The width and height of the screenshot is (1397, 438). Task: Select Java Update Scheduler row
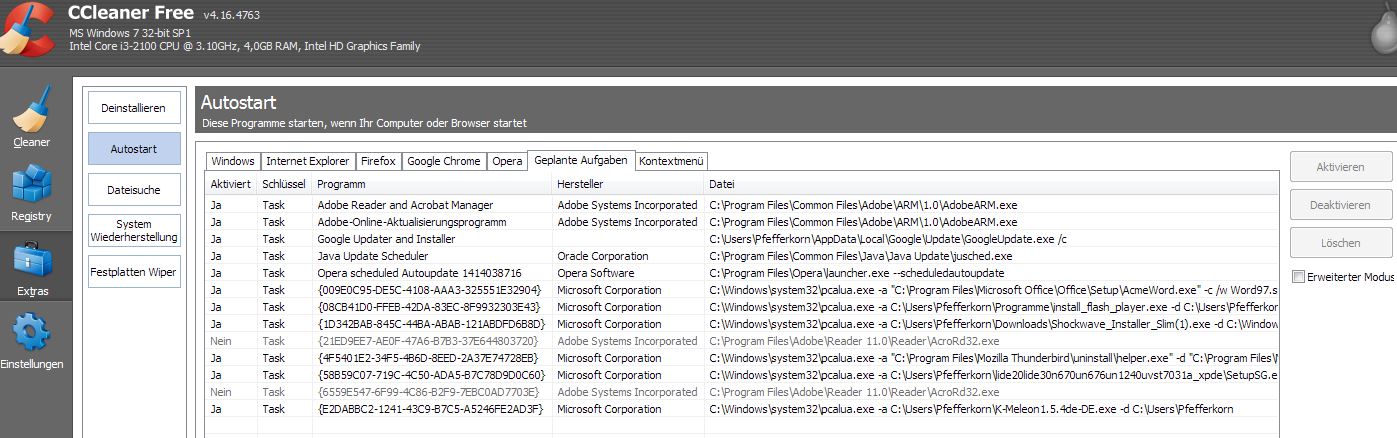[x=742, y=256]
